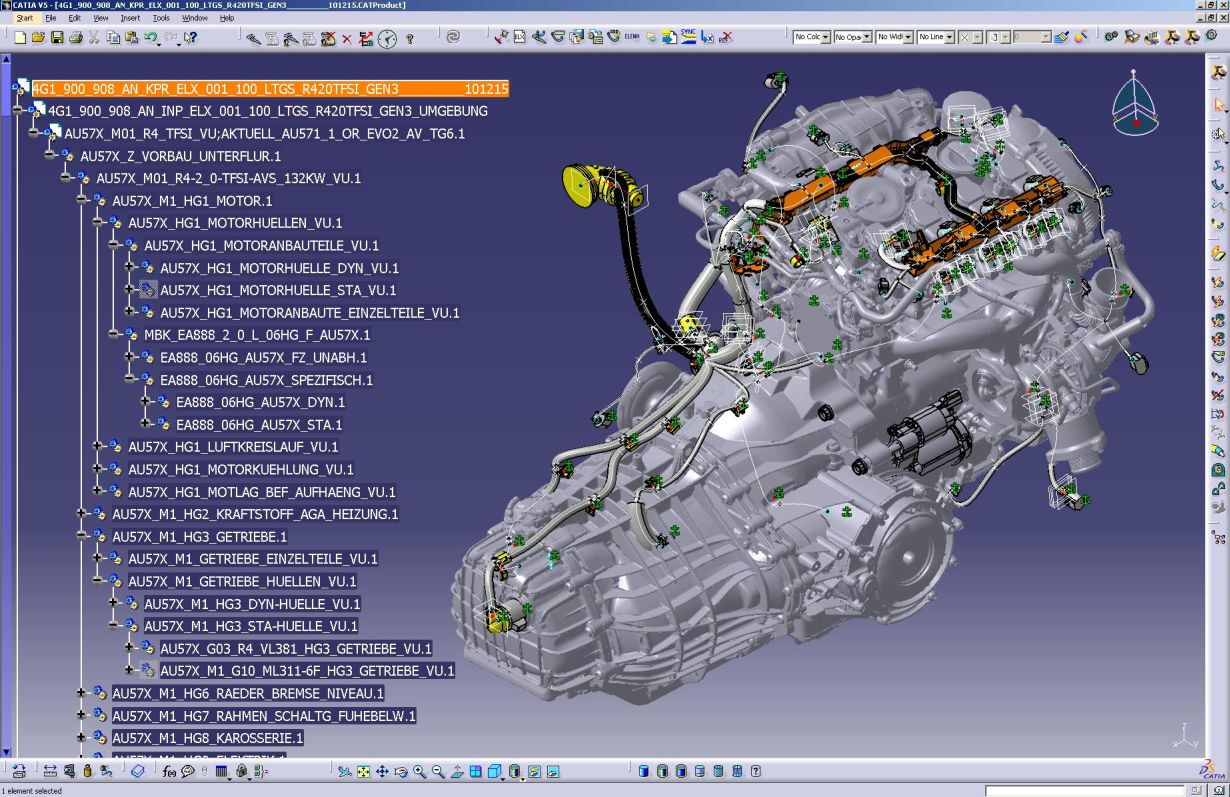Click the power input field in the bottom status bar
Viewport: 1230px width, 797px height.
click(x=1084, y=791)
